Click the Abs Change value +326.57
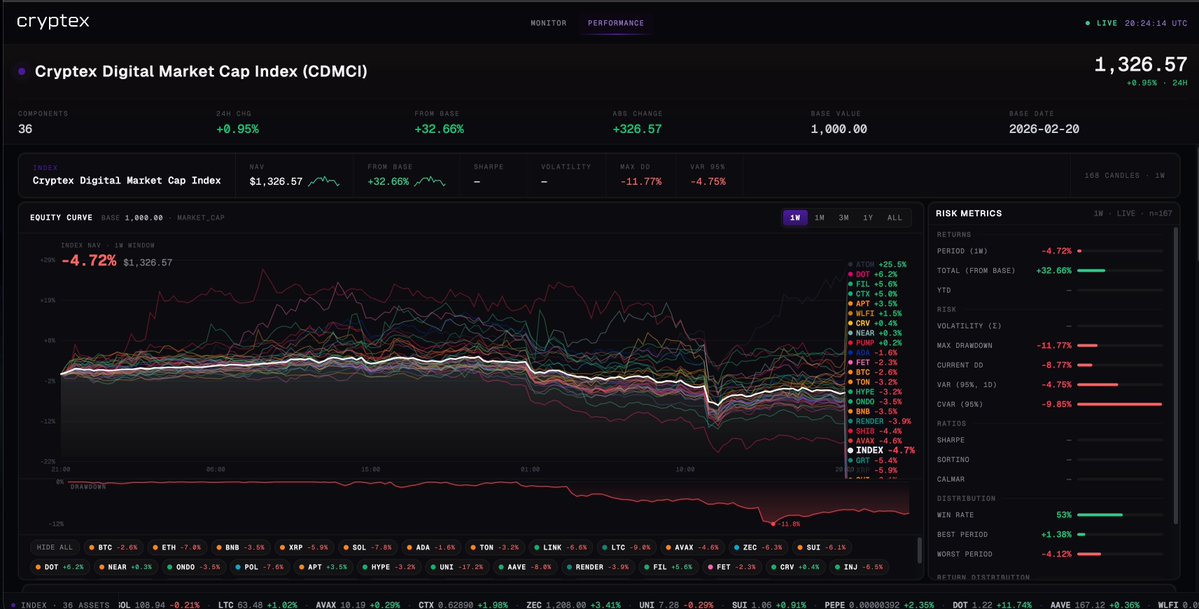This screenshot has width=1199, height=609. pos(637,129)
